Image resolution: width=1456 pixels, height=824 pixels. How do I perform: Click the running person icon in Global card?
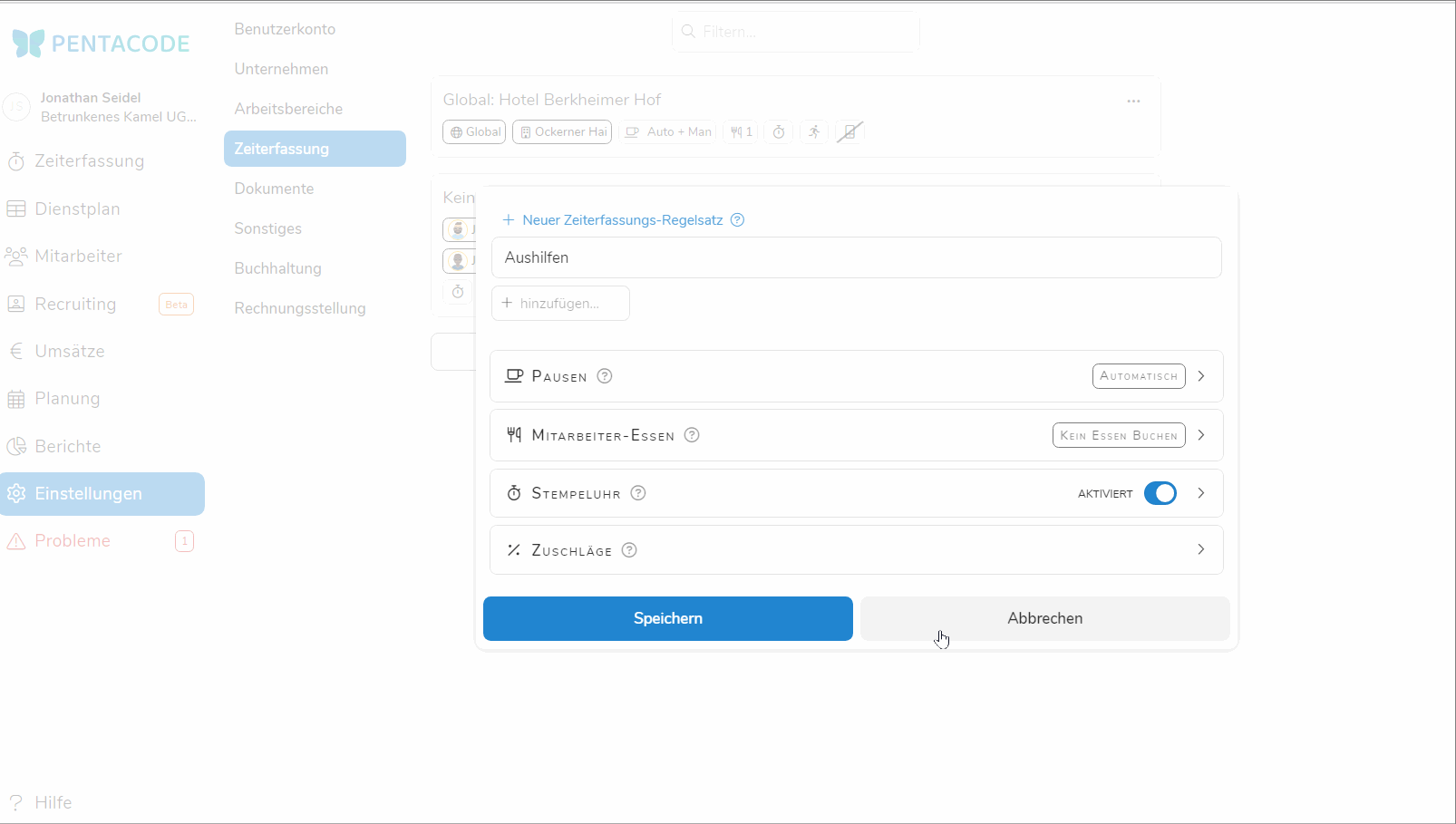pos(814,132)
